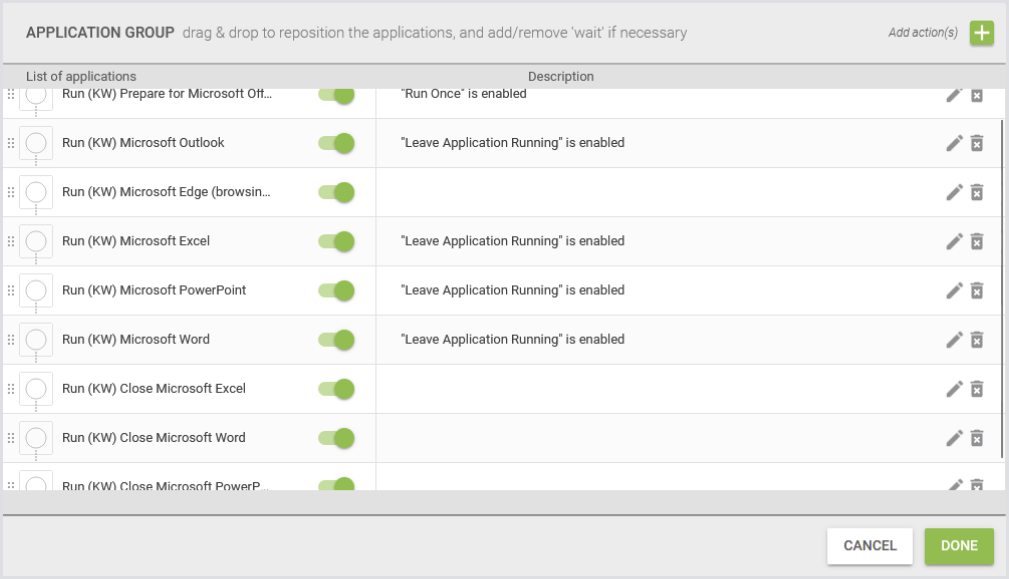Viewport: 1009px width, 579px height.
Task: Click the Description column header
Action: click(560, 77)
